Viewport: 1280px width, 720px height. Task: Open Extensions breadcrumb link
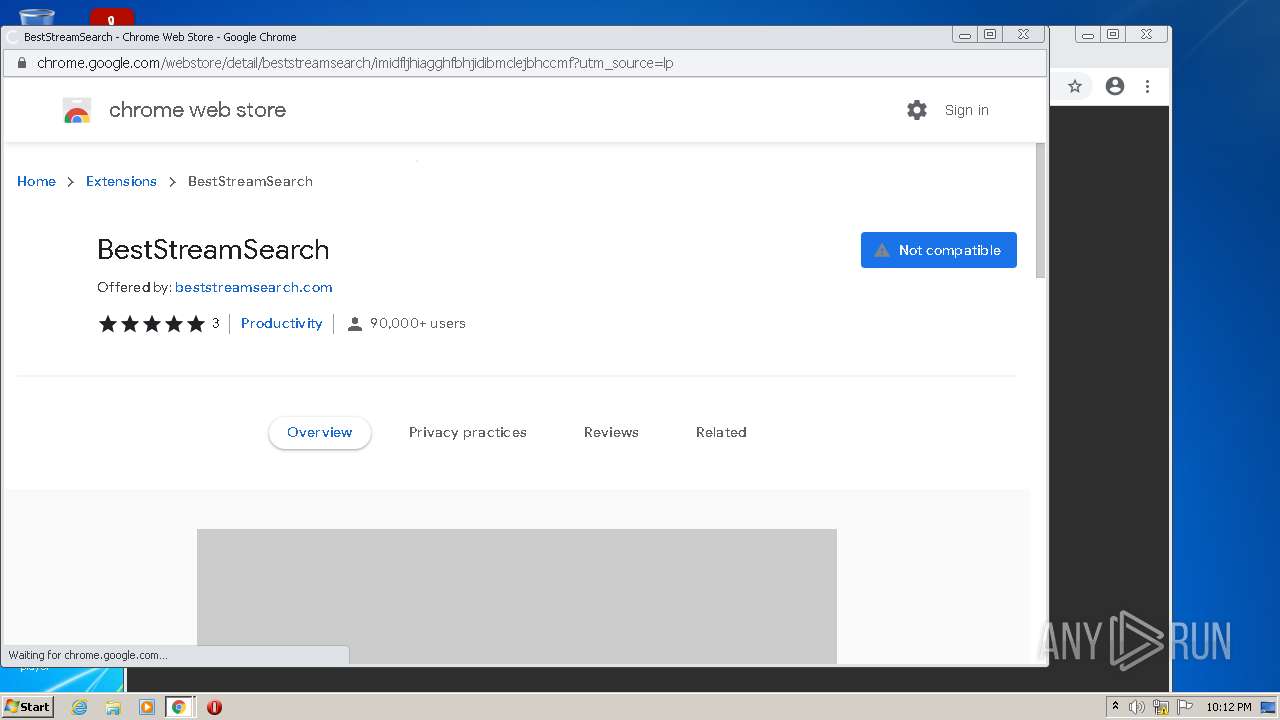pos(121,181)
